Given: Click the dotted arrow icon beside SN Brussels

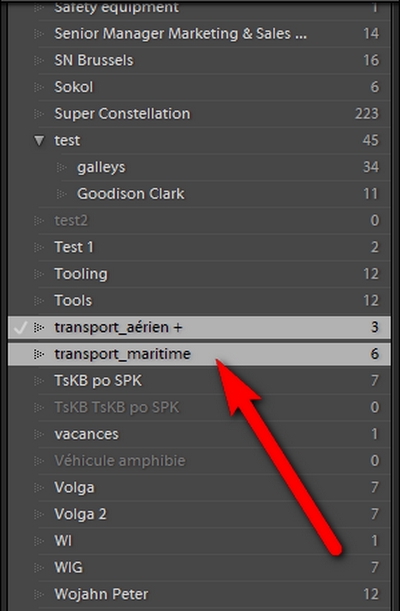Looking at the screenshot, I should pyautogui.click(x=39, y=60).
